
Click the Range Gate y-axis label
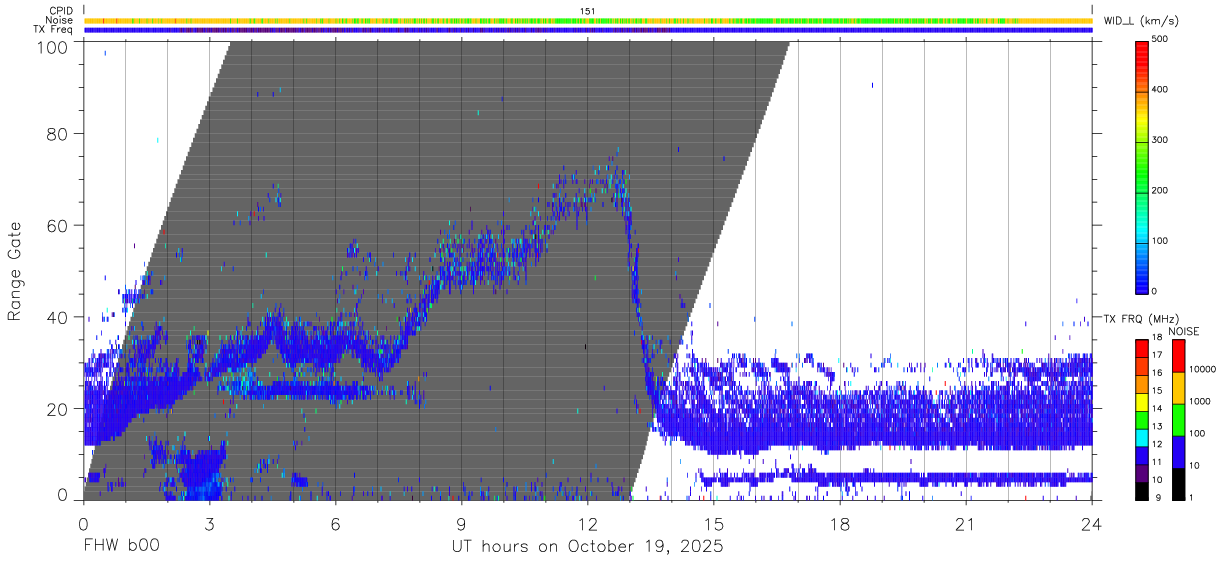[15, 271]
